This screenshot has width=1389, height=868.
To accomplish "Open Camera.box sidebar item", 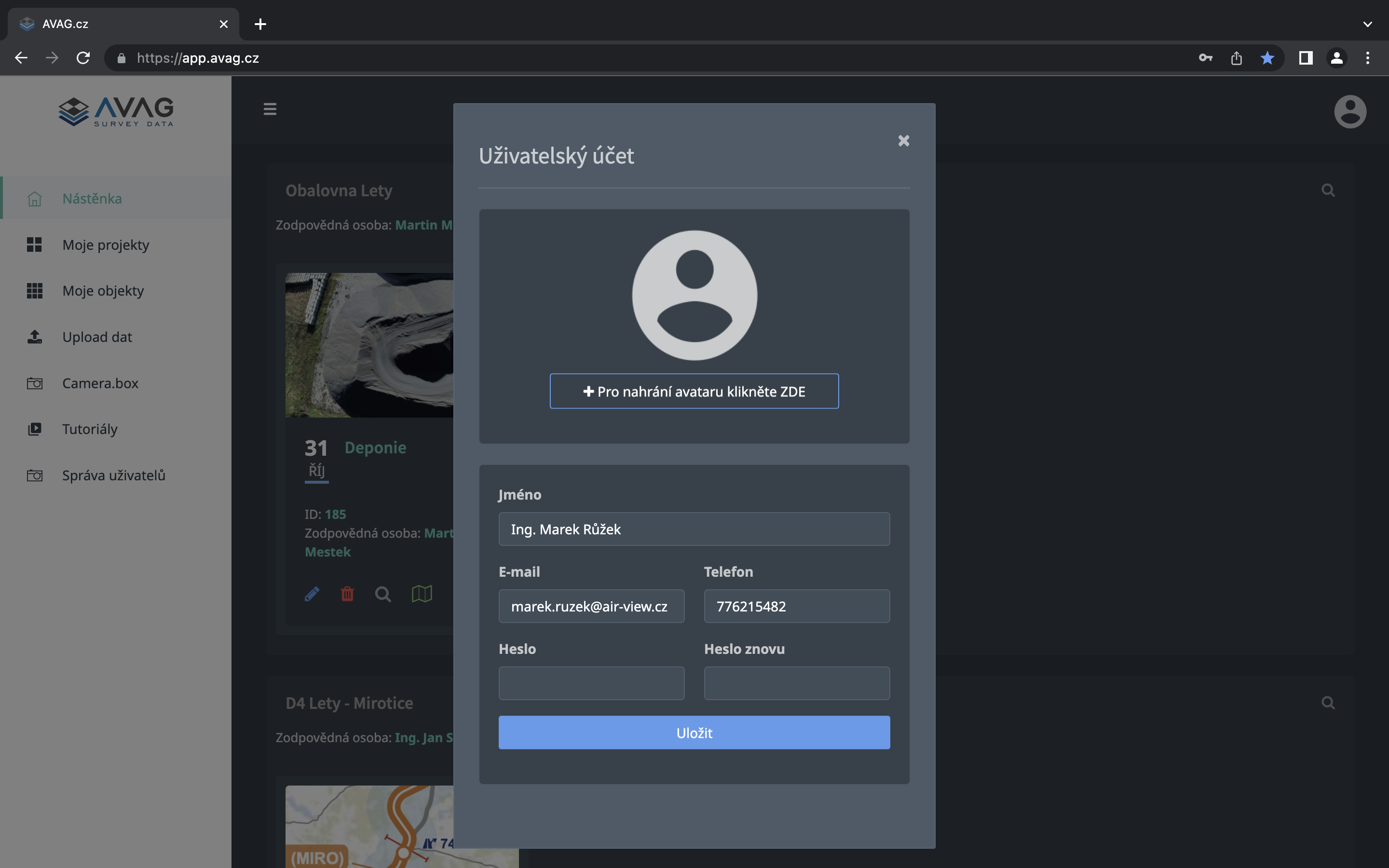I will pos(100,383).
